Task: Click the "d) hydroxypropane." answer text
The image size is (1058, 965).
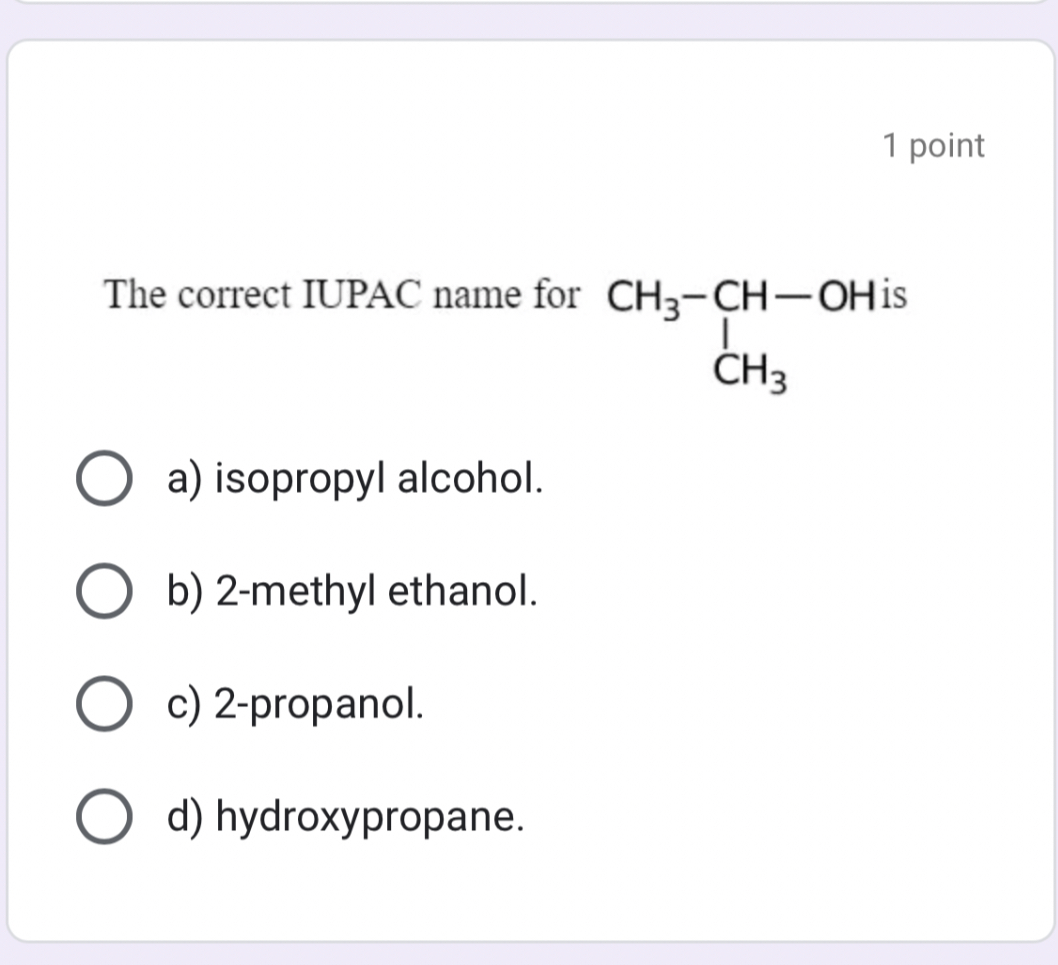Action: pyautogui.click(x=345, y=818)
